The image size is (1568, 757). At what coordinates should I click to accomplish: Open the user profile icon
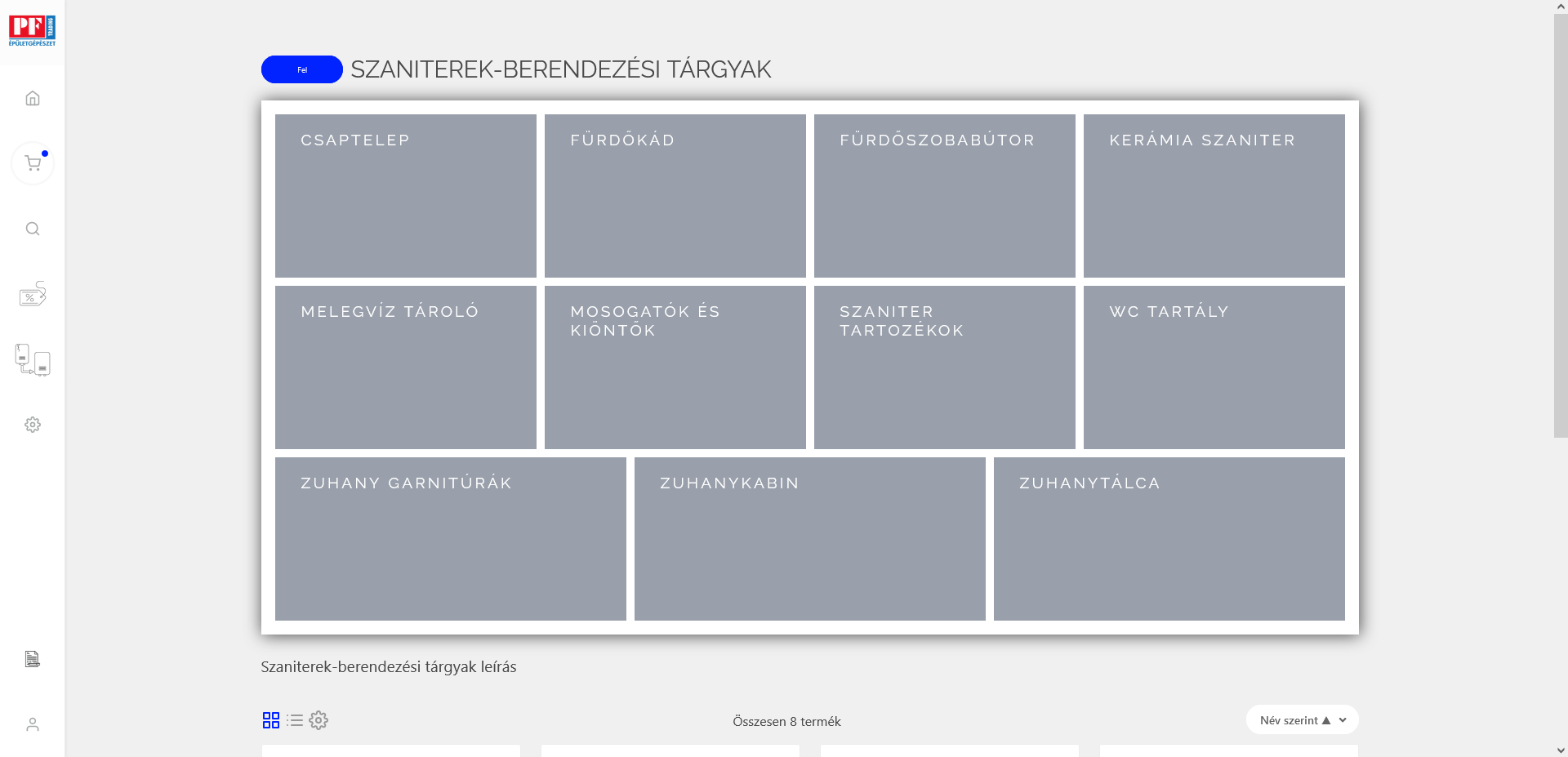pos(33,724)
